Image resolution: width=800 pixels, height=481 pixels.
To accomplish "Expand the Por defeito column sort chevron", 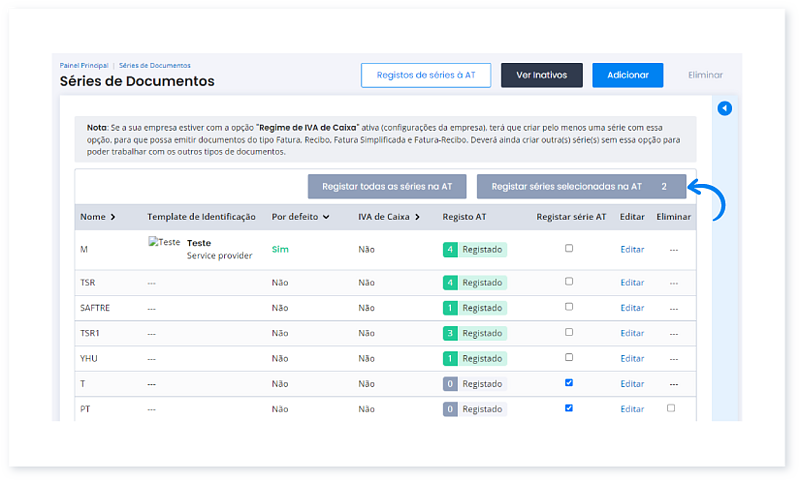I will coord(326,217).
